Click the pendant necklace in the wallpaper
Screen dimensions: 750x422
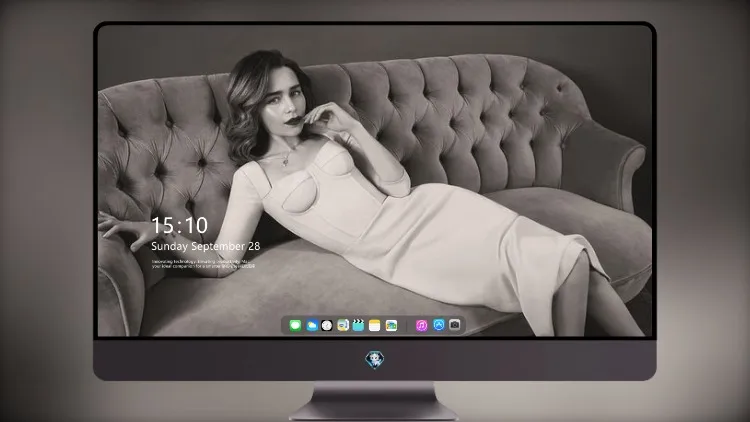pyautogui.click(x=286, y=161)
